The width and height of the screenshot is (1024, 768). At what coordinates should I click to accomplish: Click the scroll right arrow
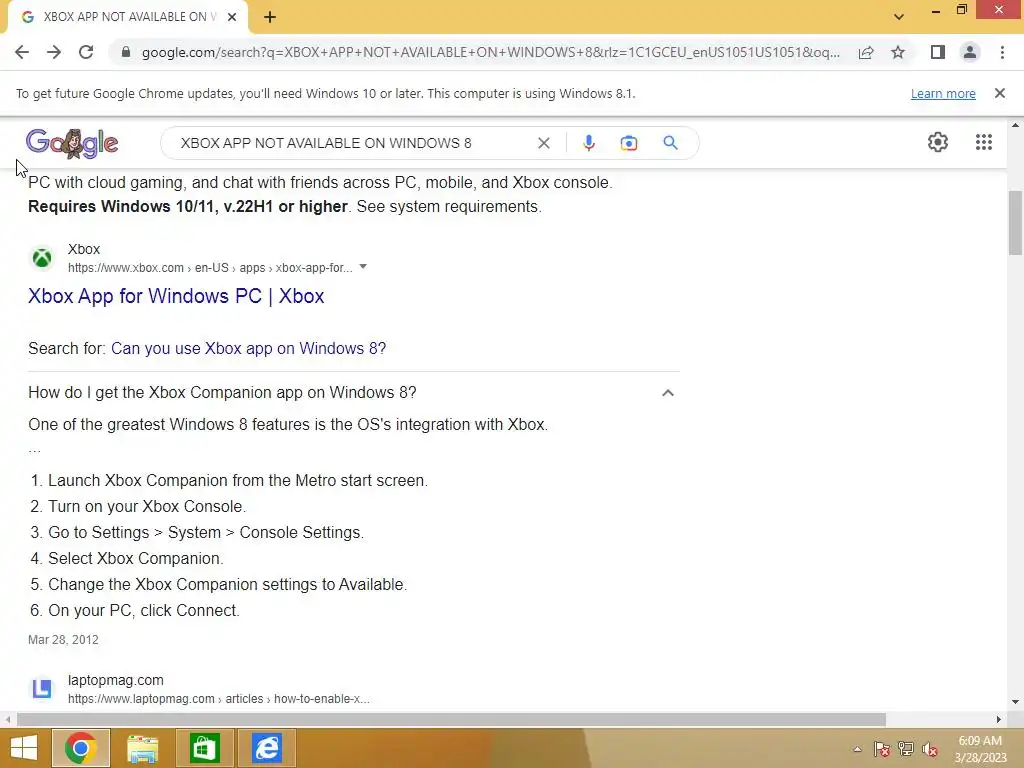999,720
